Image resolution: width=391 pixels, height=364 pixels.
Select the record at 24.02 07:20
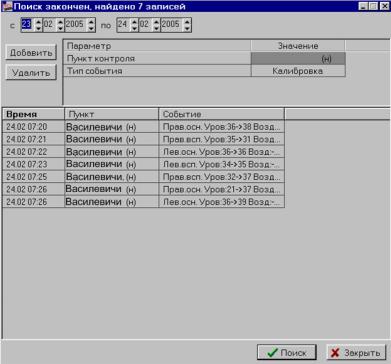(x=143, y=127)
